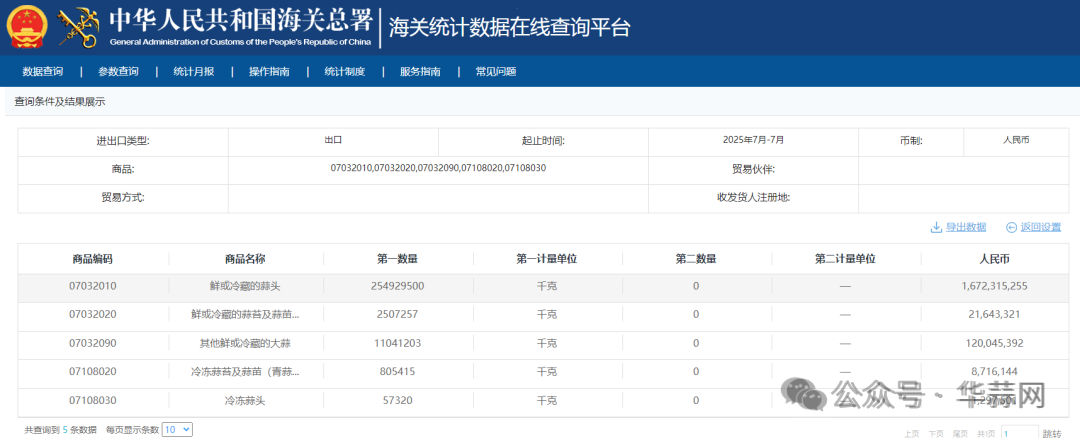Click the back-arrow icon beside 返回设置

(x=1011, y=227)
